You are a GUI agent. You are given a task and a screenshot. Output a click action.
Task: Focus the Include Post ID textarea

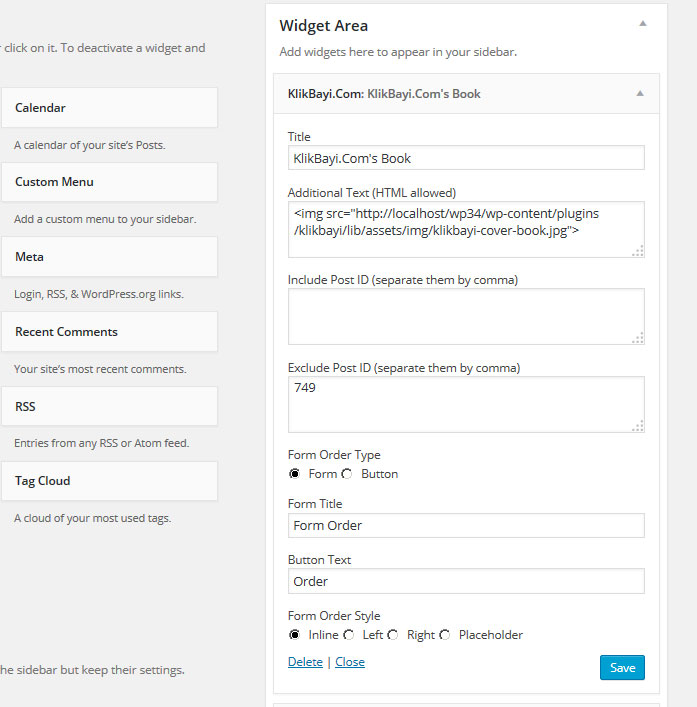tap(466, 317)
